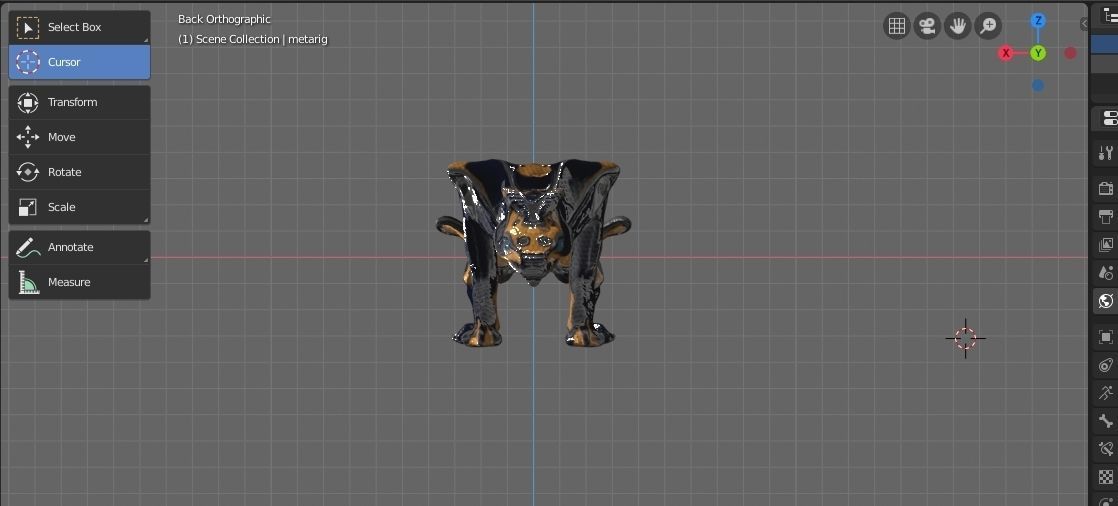Click the 3D cursor crosshair in viewport
The height and width of the screenshot is (506, 1118).
point(965,339)
